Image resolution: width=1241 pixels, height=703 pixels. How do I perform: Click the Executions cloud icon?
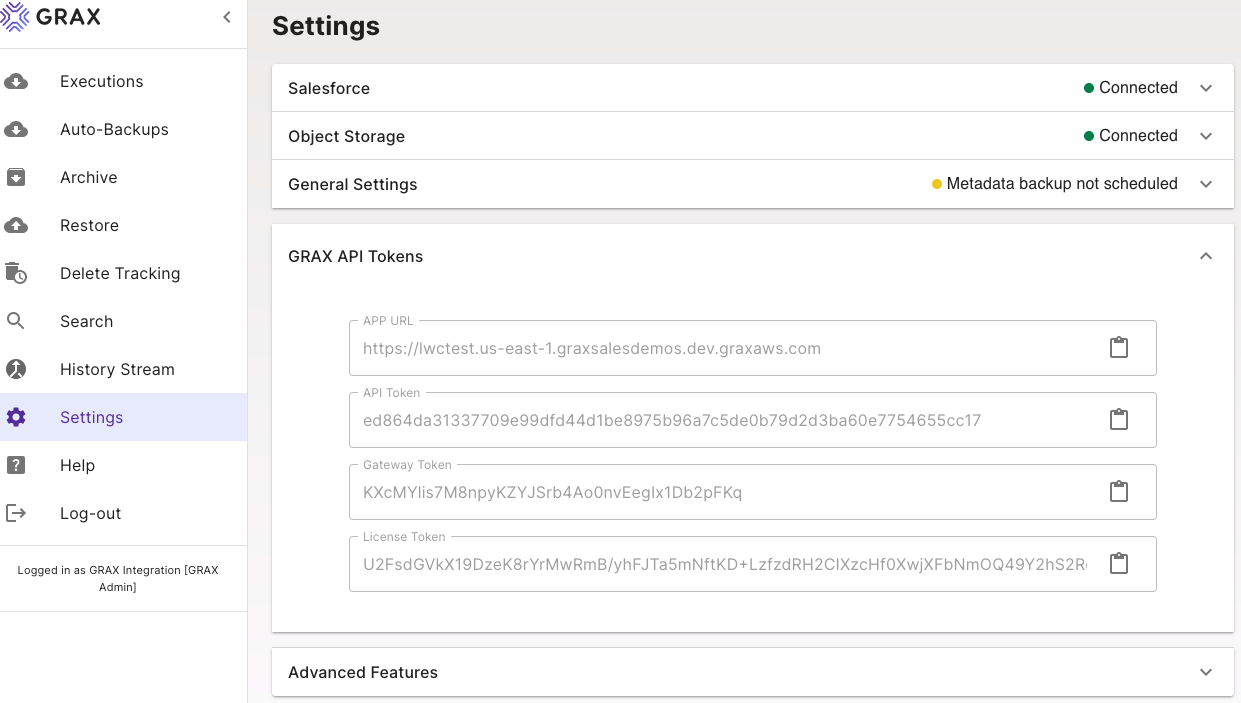(16, 81)
